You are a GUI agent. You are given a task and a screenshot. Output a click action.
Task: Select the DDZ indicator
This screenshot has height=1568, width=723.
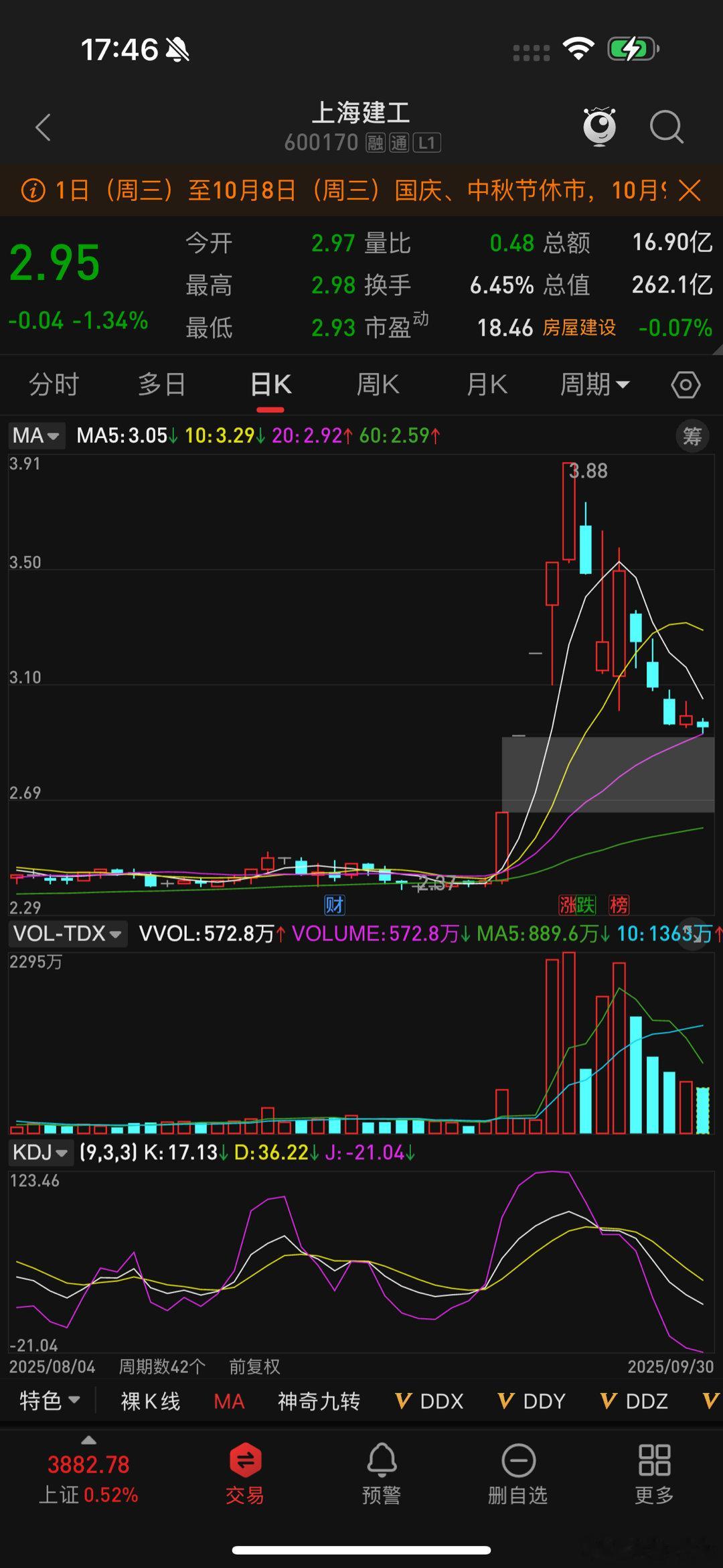[634, 1401]
